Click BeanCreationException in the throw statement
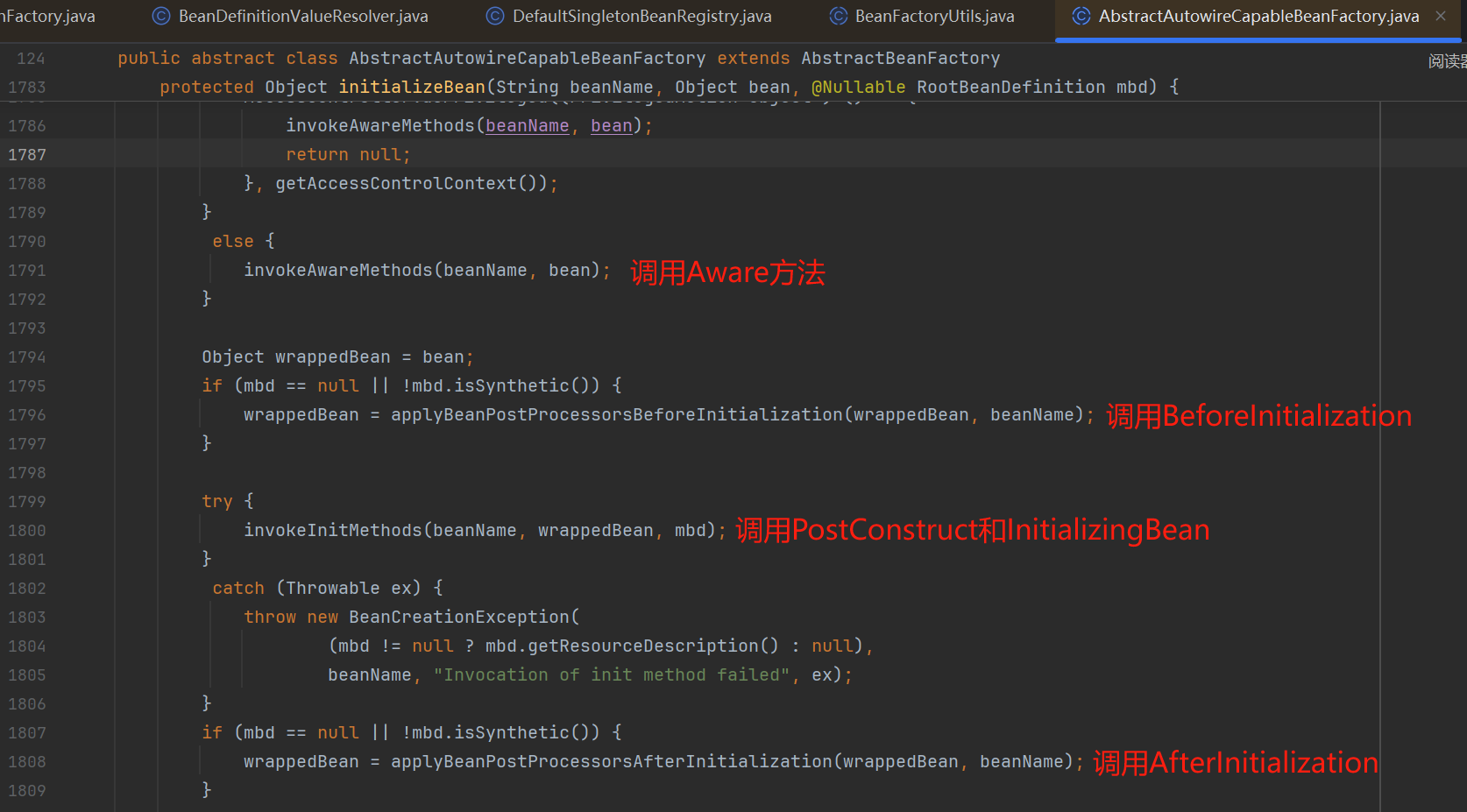Image resolution: width=1467 pixels, height=812 pixels. click(459, 618)
